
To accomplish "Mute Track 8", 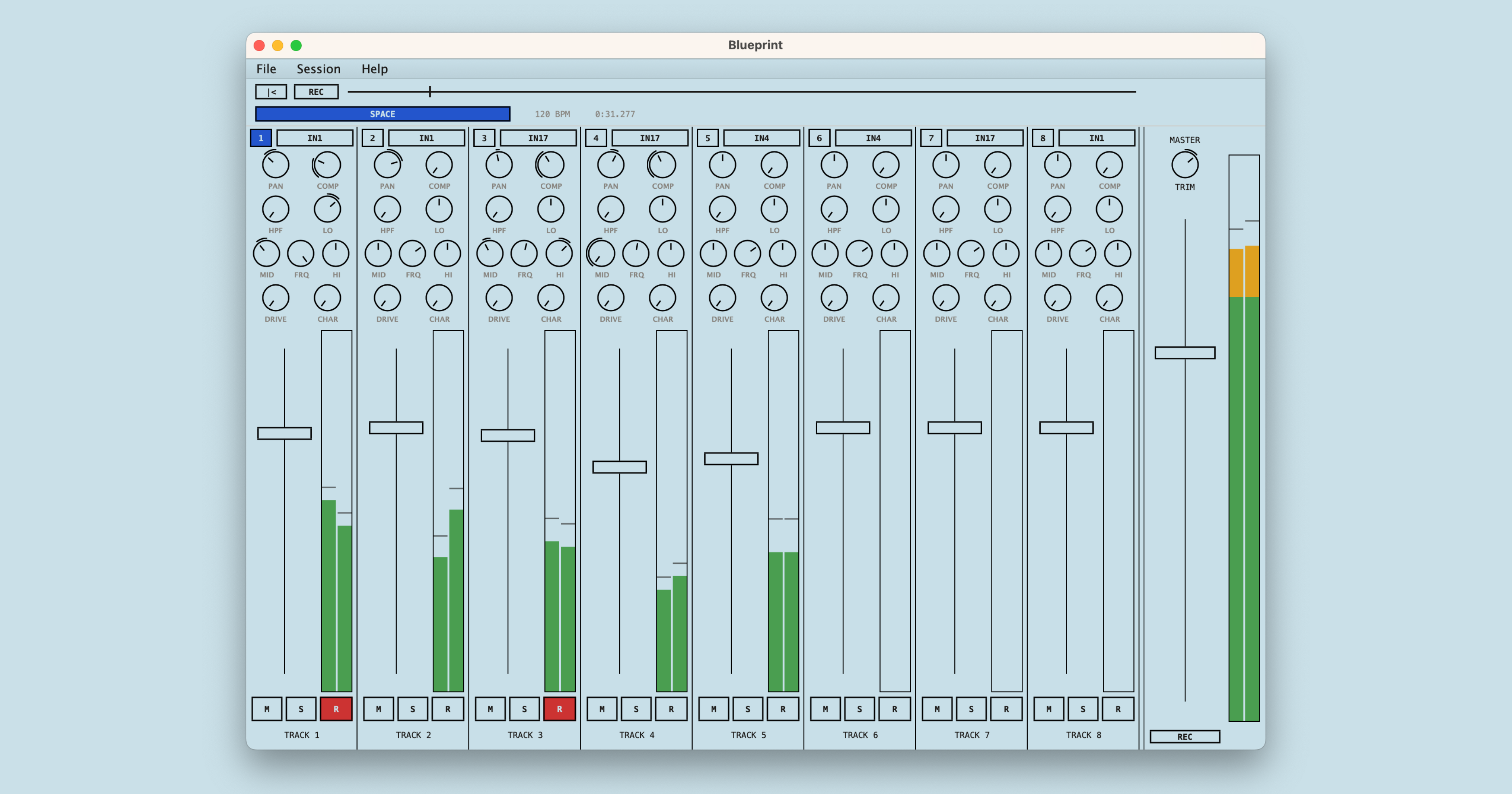I will [x=1049, y=709].
